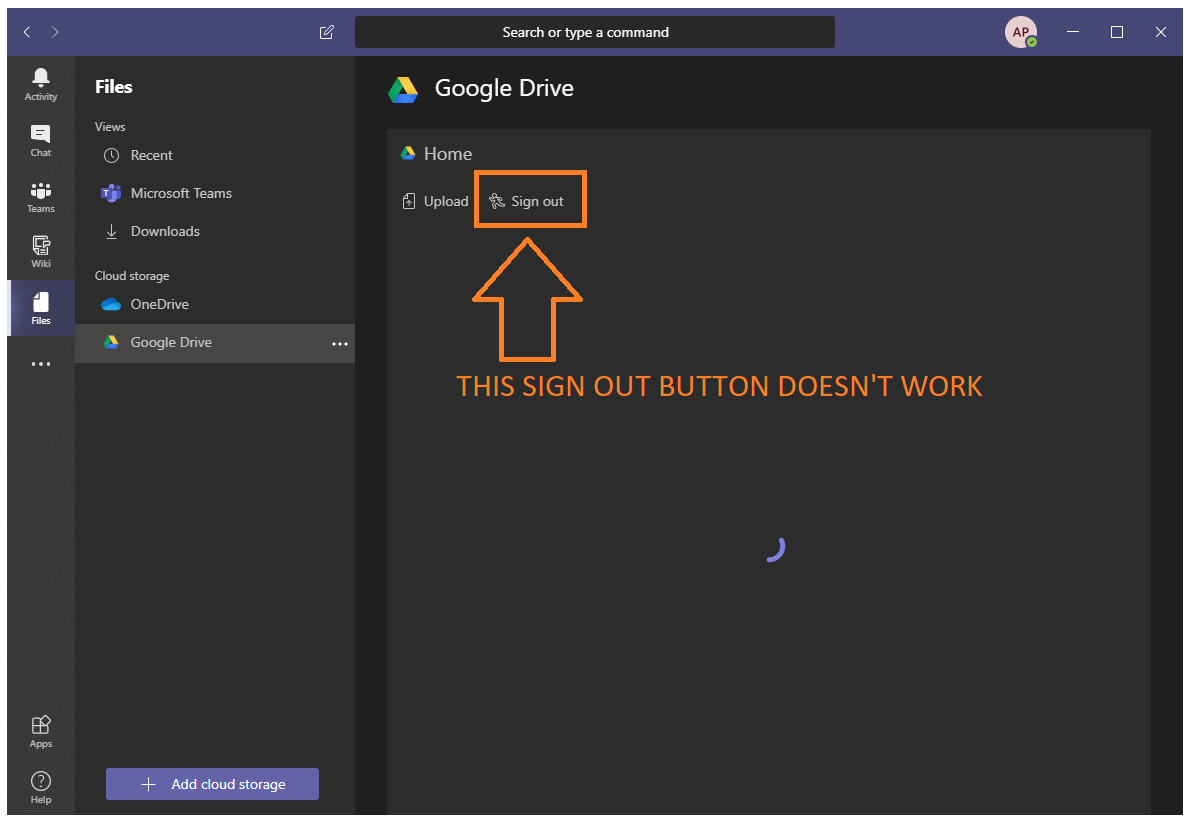Open the Activity feed
Viewport: 1198px width, 828px height.
[x=40, y=84]
